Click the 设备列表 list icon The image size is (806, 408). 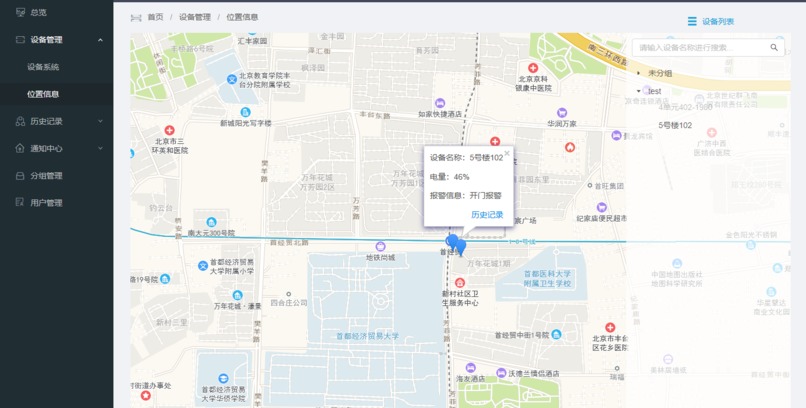coord(692,21)
